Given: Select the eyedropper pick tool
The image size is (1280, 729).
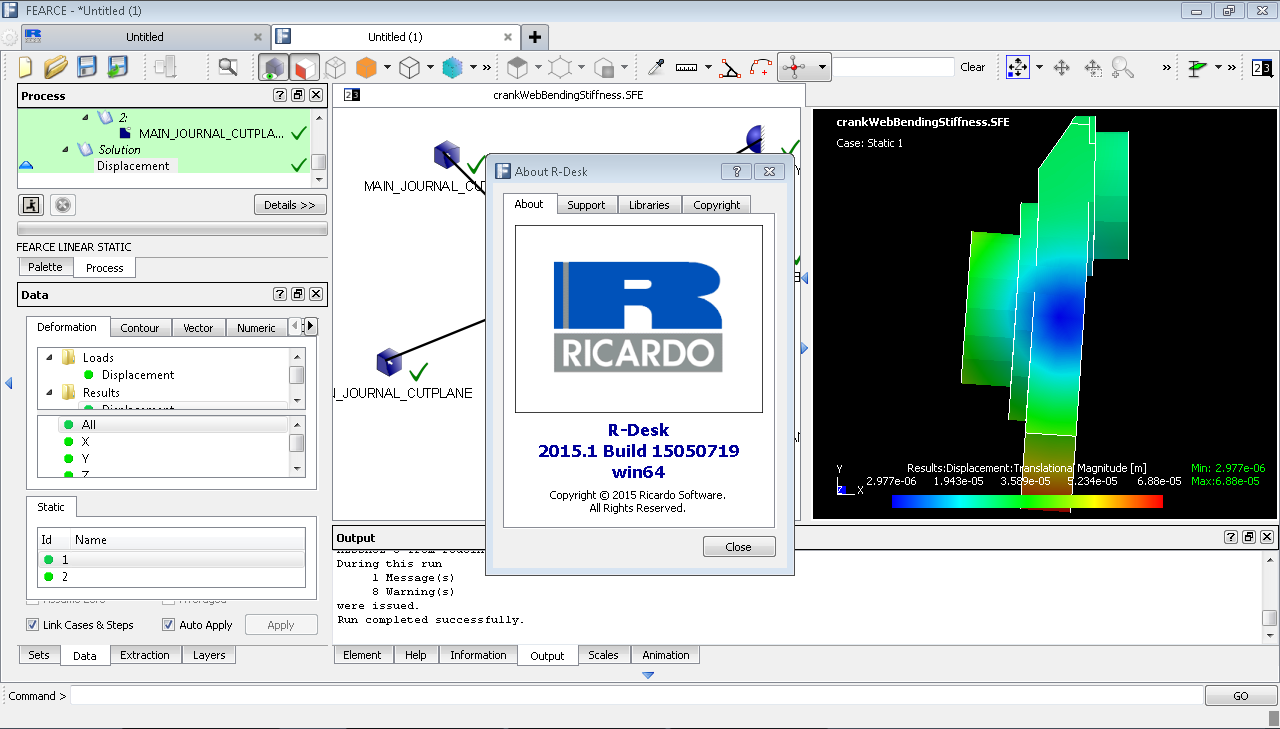Looking at the screenshot, I should coord(656,67).
